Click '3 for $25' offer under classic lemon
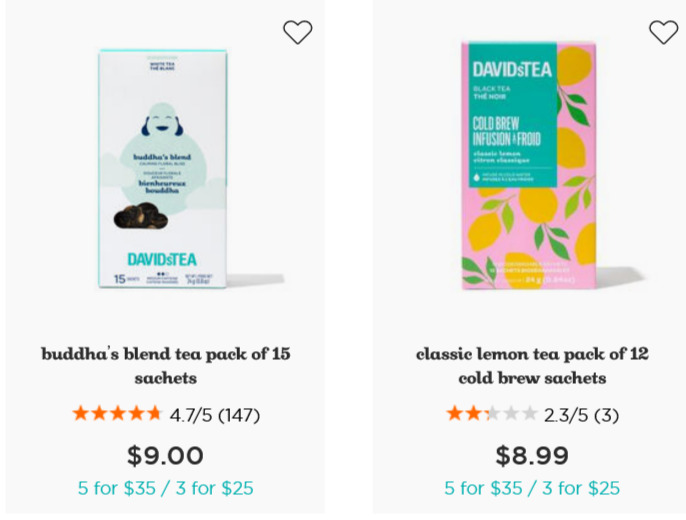The width and height of the screenshot is (686, 520). 581,488
